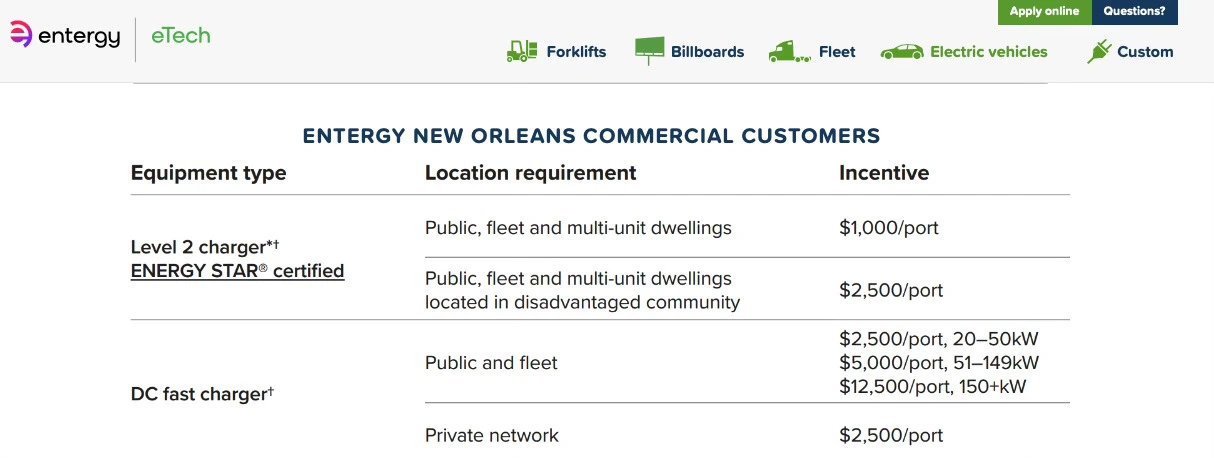This screenshot has height=458, width=1214.
Task: Click the Equipment type column header
Action: click(208, 173)
